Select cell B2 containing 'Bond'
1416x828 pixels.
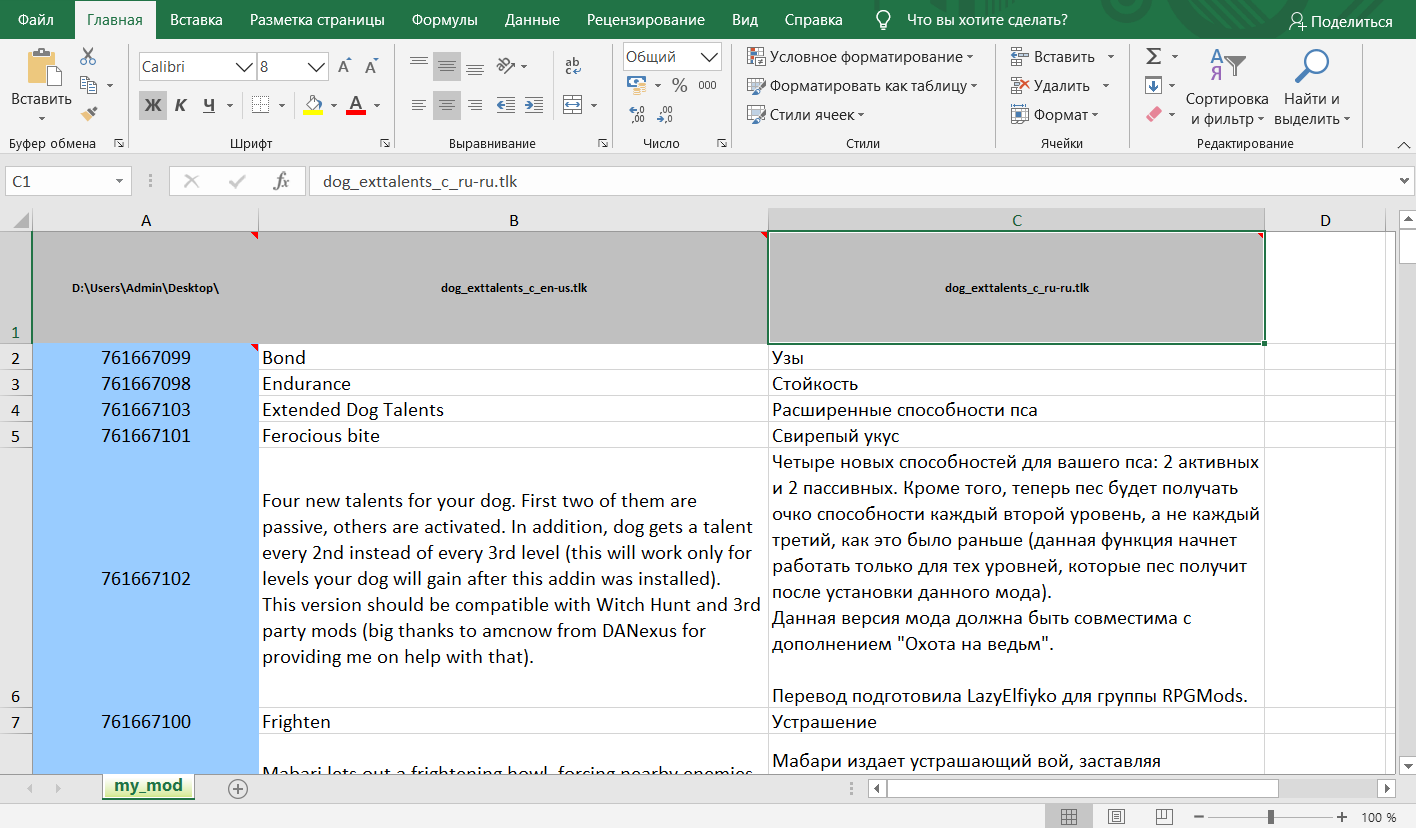[x=513, y=357]
